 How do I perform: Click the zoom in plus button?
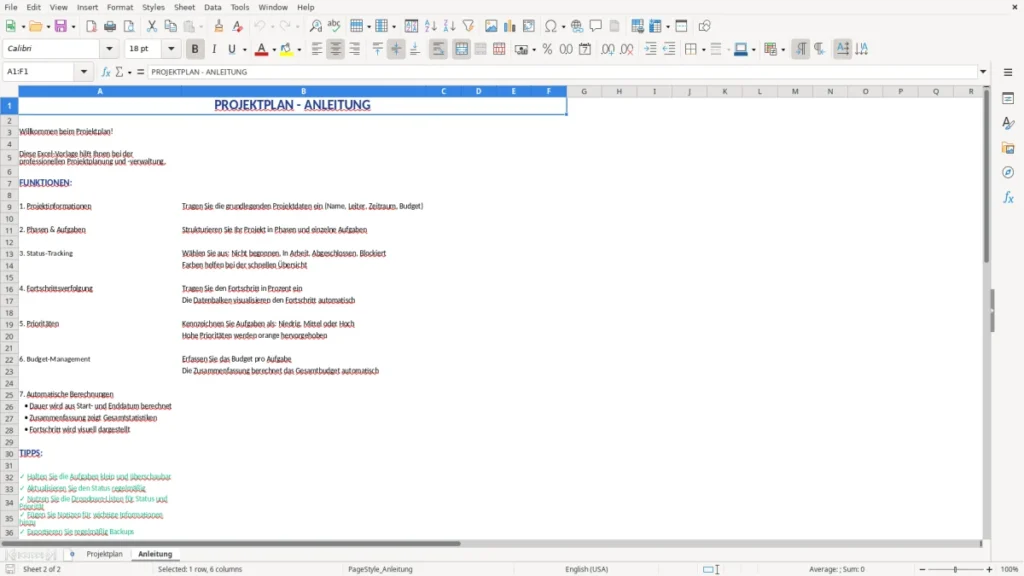pyautogui.click(x=989, y=569)
